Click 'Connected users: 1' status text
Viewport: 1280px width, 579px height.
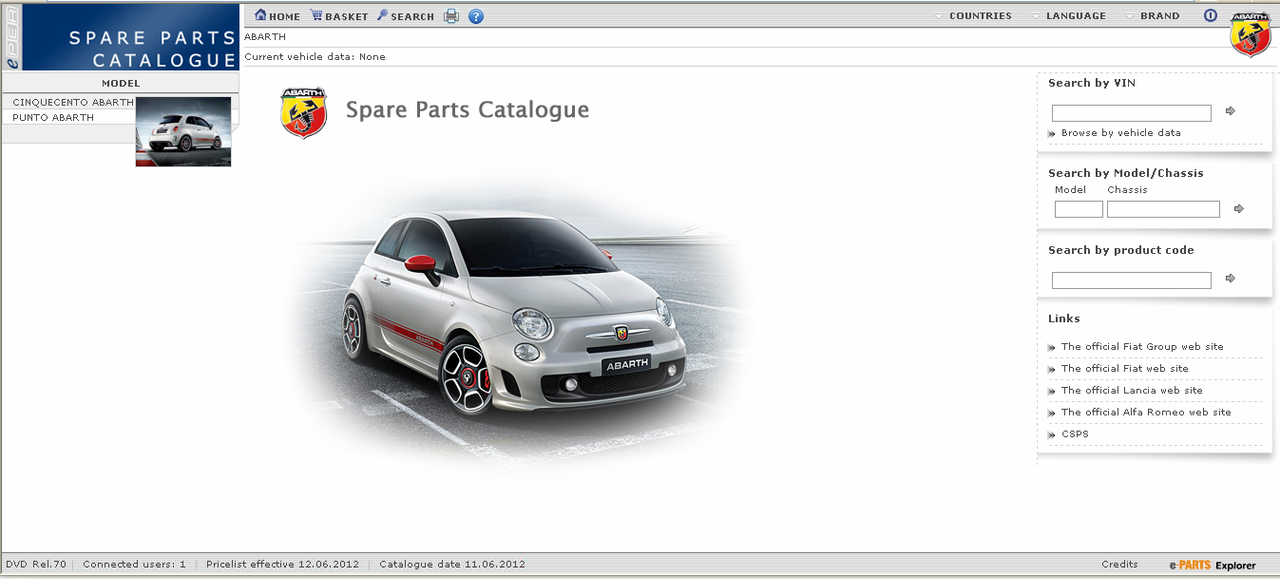[x=134, y=564]
